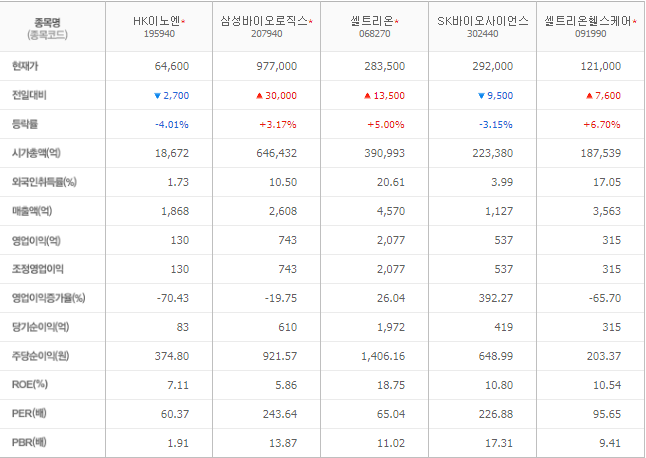Click the +5.00% change rate

point(386,124)
